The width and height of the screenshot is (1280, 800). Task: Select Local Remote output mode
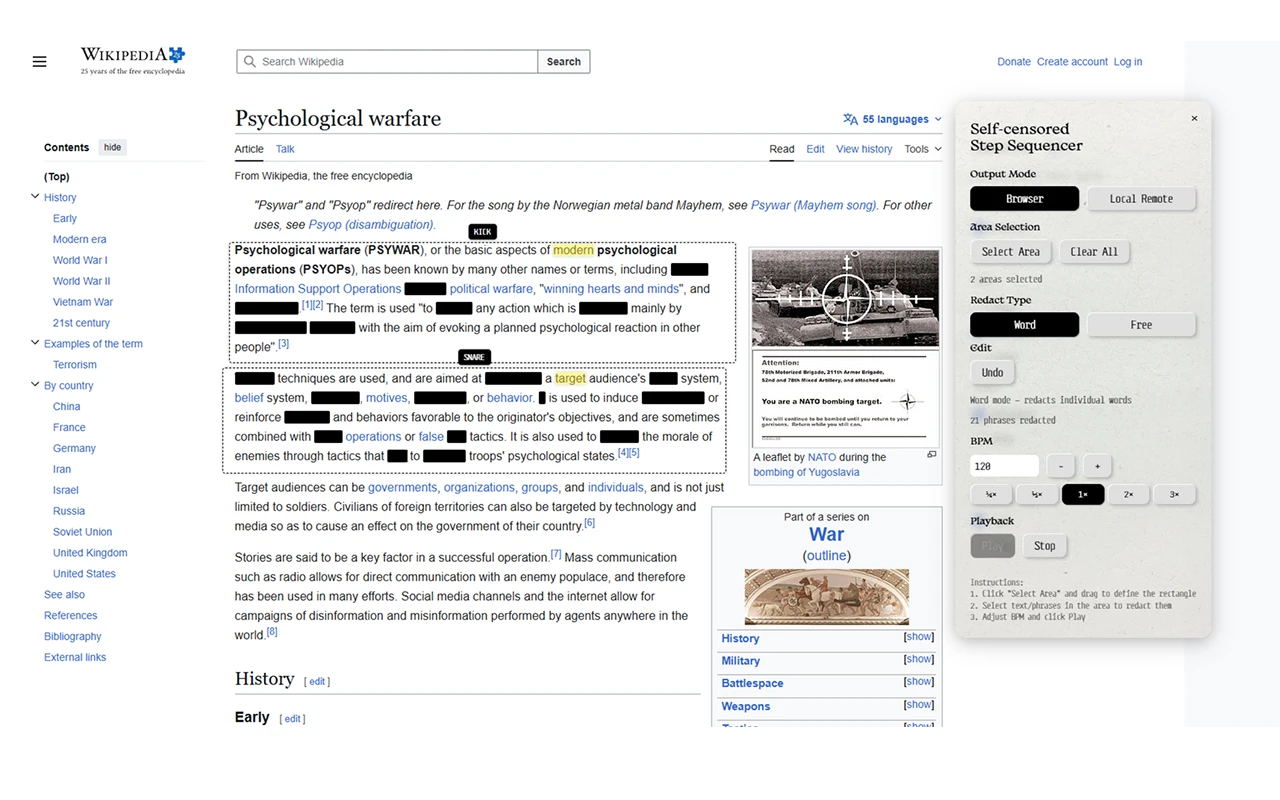1141,198
